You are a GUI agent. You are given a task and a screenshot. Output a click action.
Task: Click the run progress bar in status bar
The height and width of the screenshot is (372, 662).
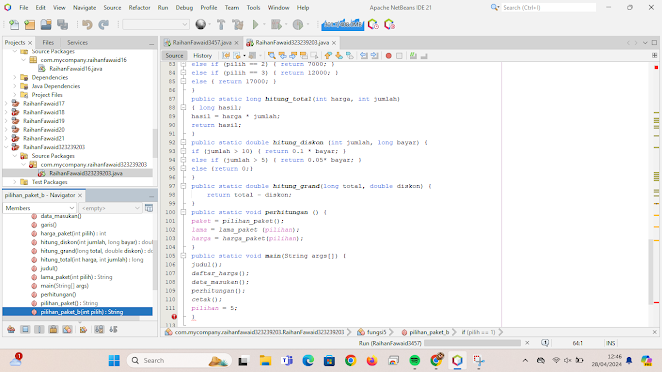tap(472, 343)
